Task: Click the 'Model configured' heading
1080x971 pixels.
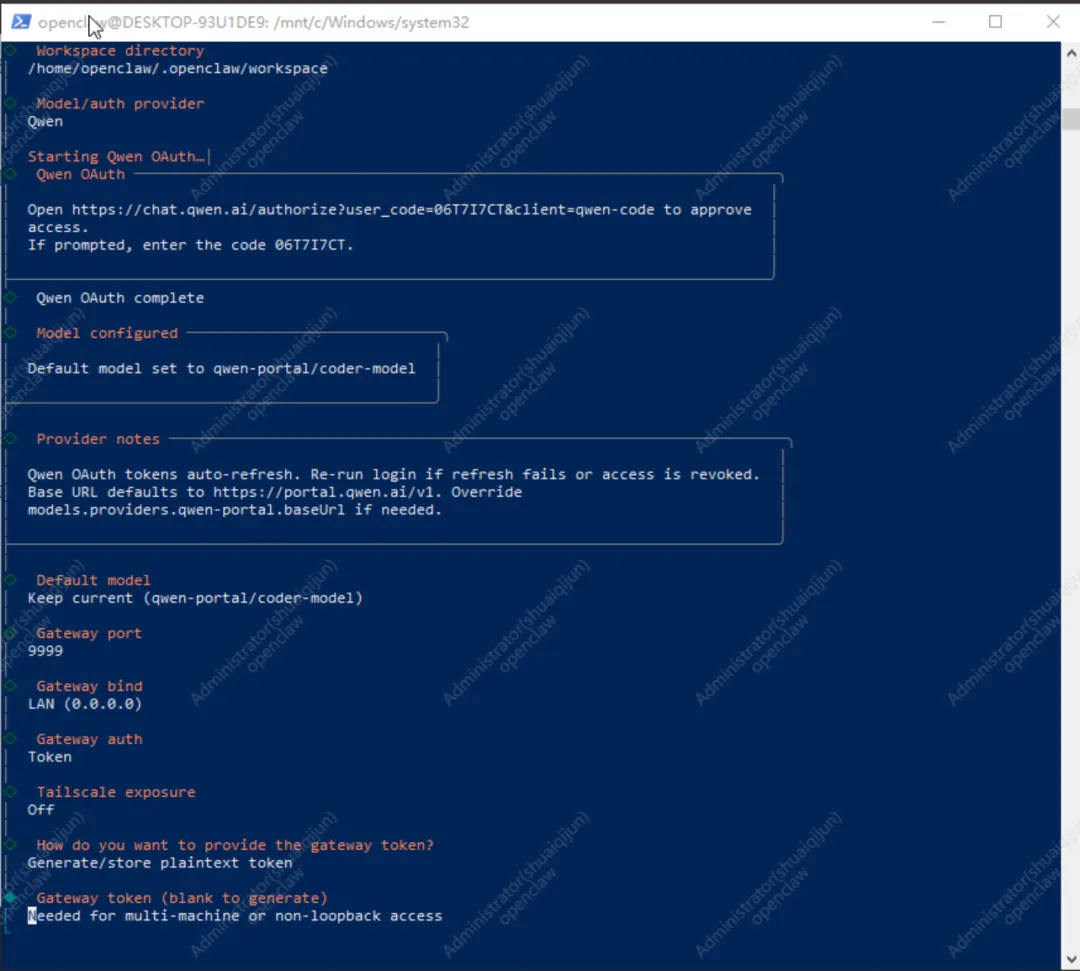Action: coord(107,333)
